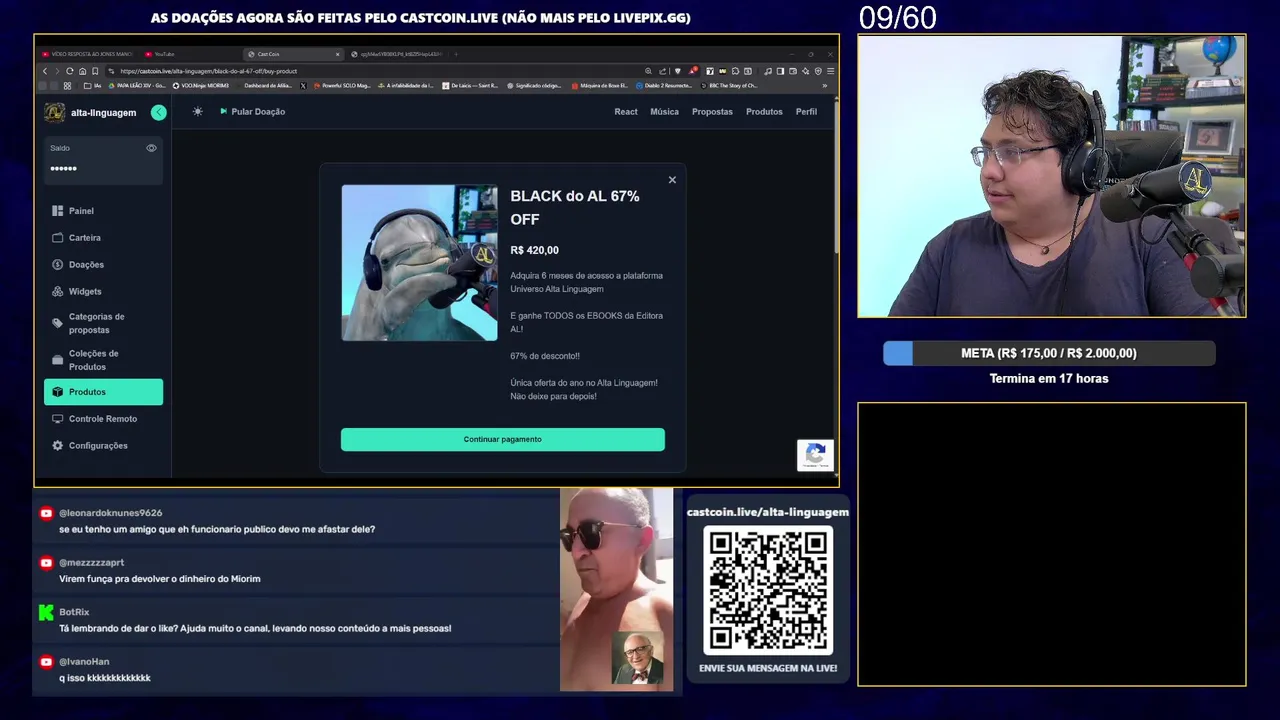Open BBC The Story of bookmark
1280x720 pixels.
click(x=730, y=86)
